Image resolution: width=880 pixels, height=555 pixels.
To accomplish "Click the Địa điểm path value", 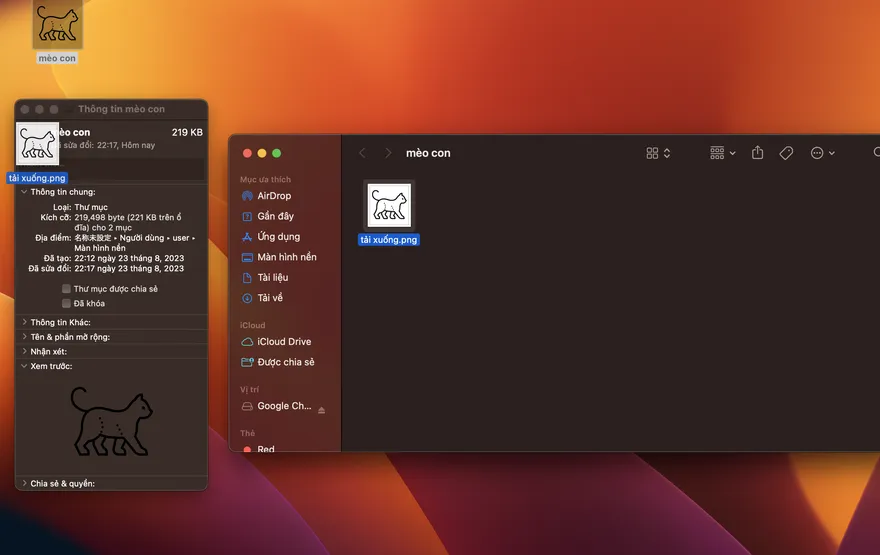I will click(135, 243).
